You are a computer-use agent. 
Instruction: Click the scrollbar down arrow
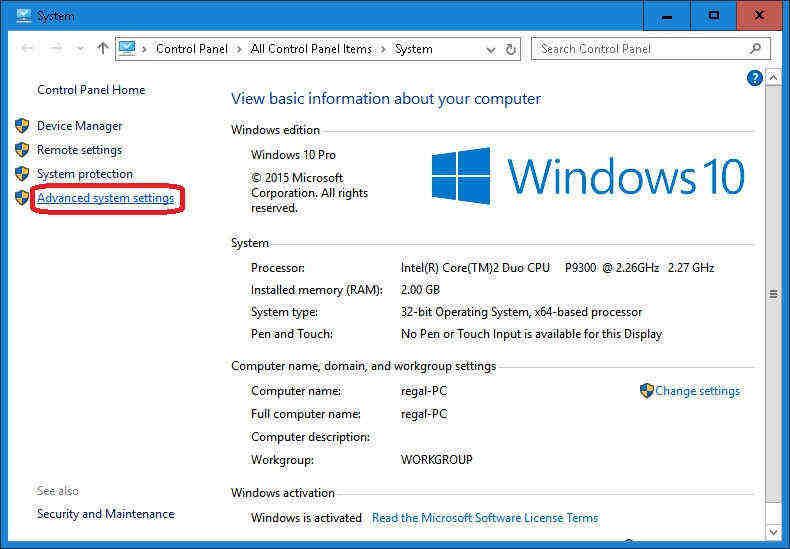[773, 531]
